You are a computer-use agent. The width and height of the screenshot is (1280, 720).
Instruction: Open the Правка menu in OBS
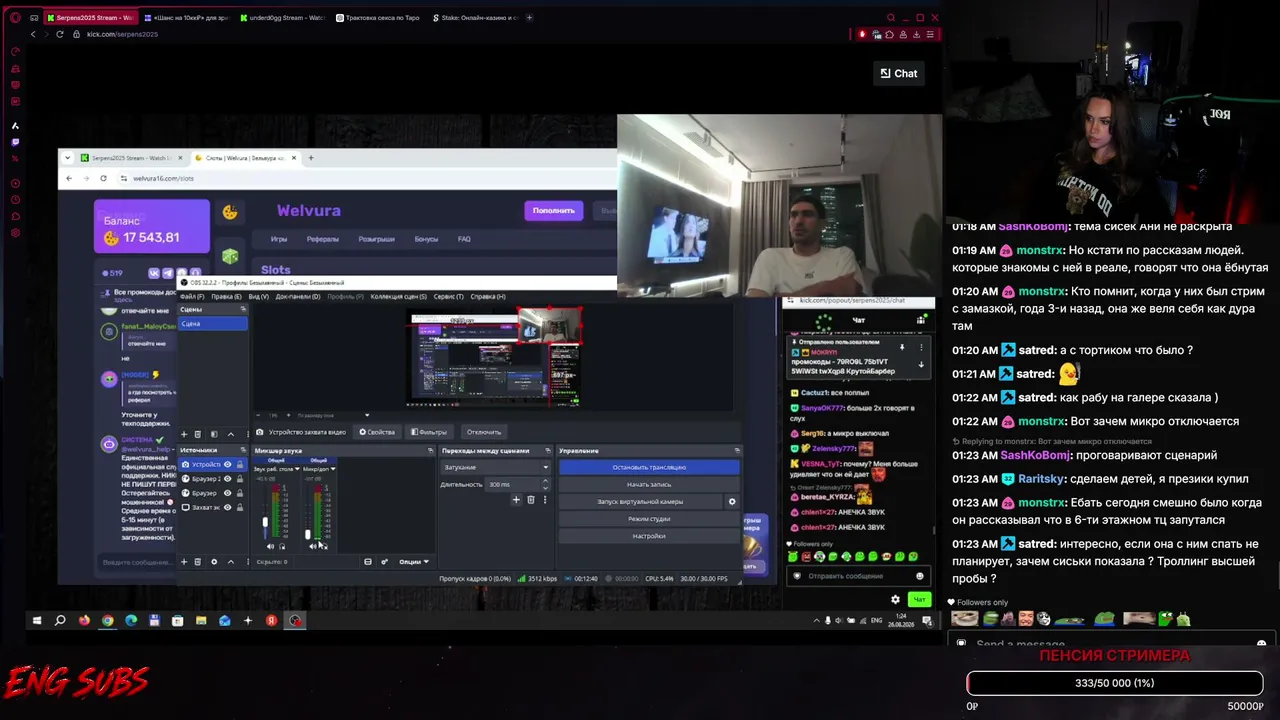[x=226, y=296]
